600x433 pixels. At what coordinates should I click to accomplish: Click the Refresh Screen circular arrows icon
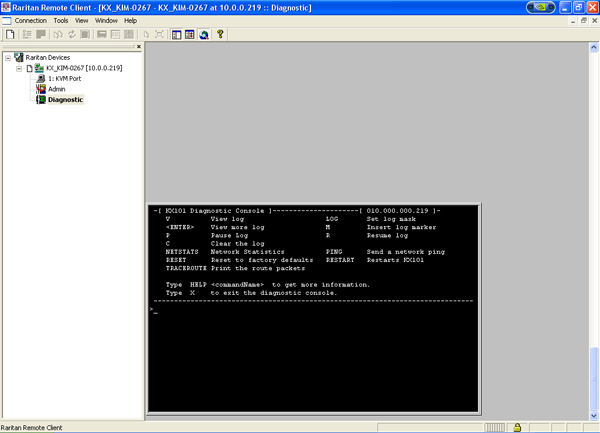coord(72,34)
